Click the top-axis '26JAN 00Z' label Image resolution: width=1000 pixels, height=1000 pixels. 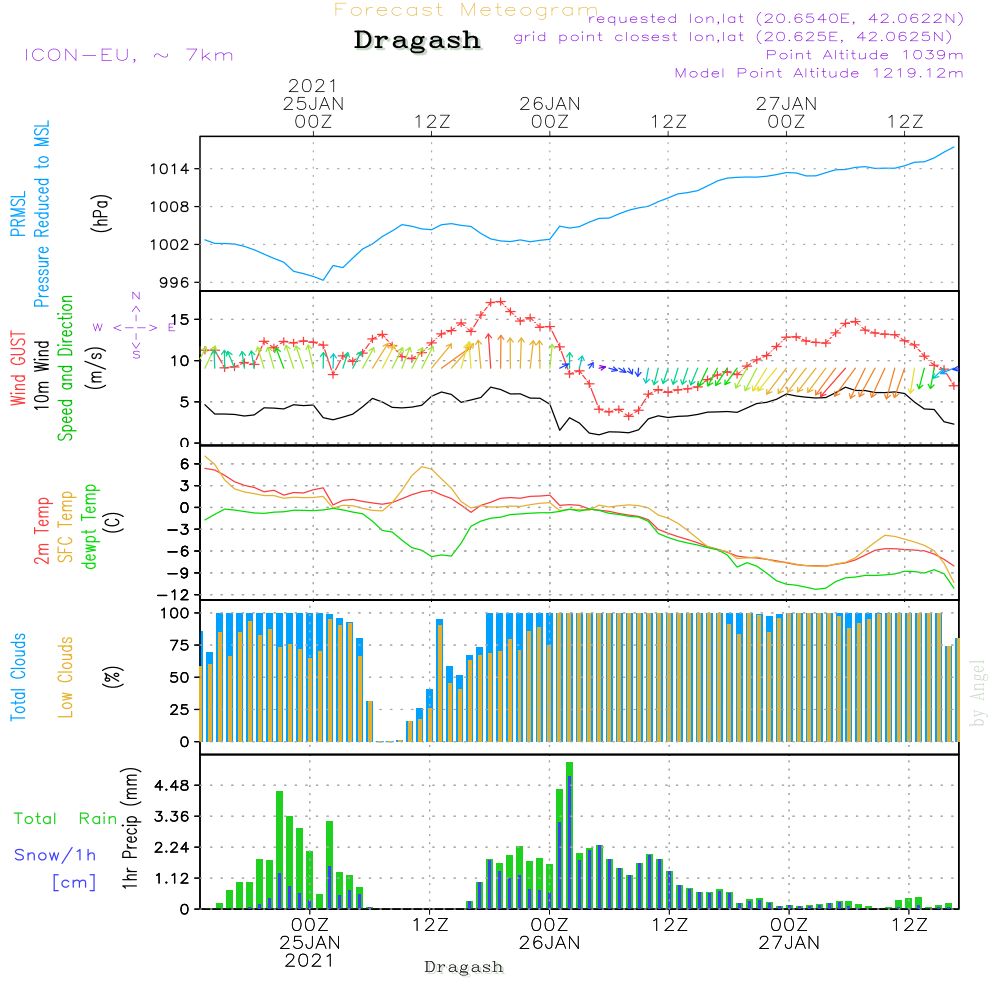tap(550, 112)
